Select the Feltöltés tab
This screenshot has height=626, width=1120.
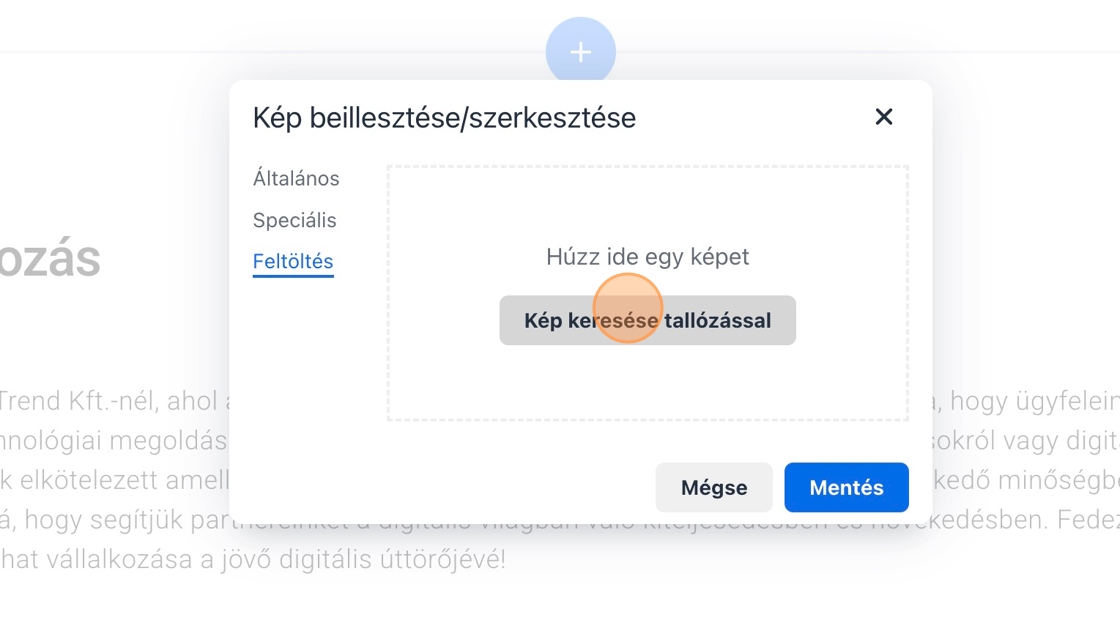293,262
